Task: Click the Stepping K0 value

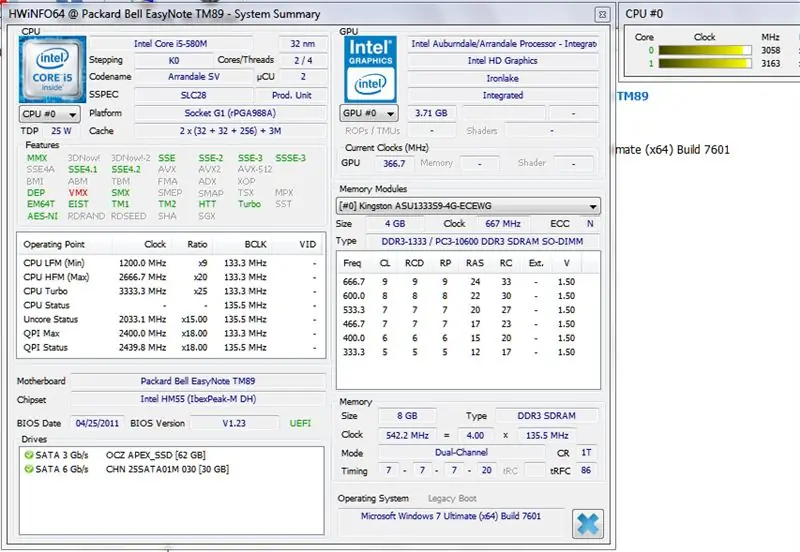Action: (x=174, y=60)
